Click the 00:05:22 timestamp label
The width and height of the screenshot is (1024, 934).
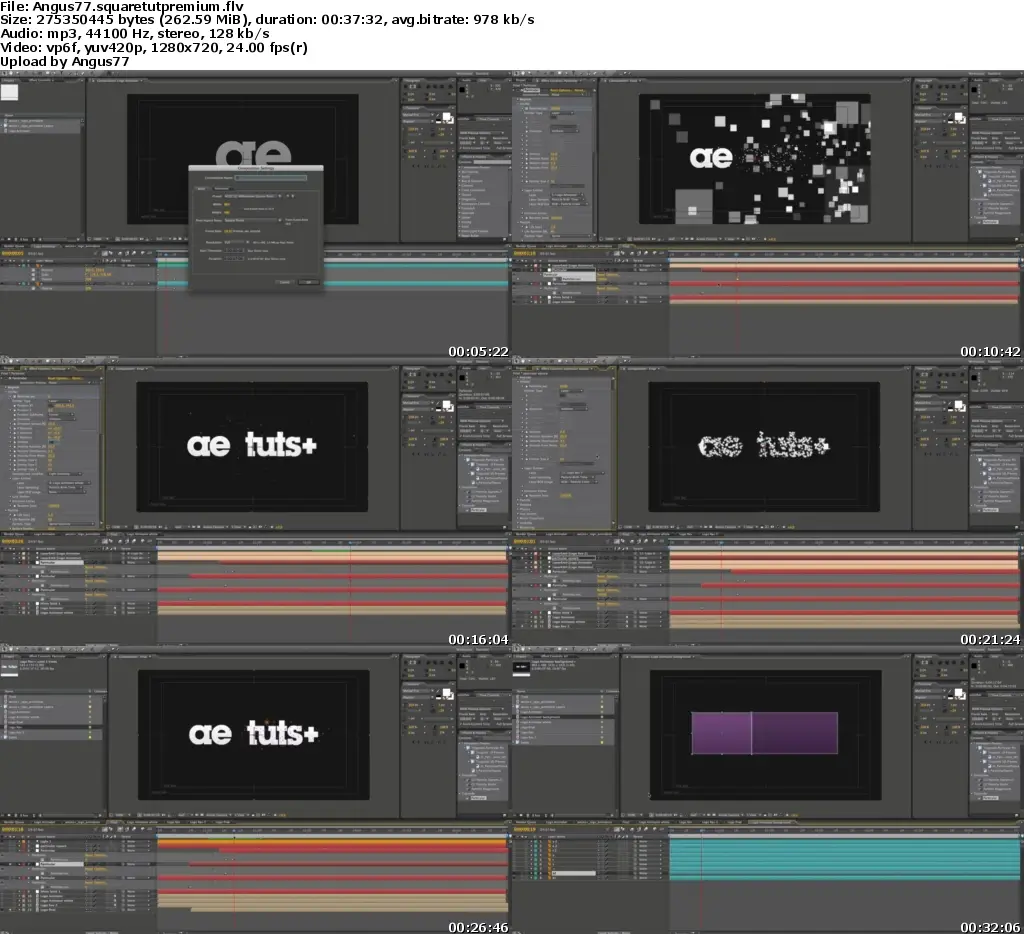478,351
